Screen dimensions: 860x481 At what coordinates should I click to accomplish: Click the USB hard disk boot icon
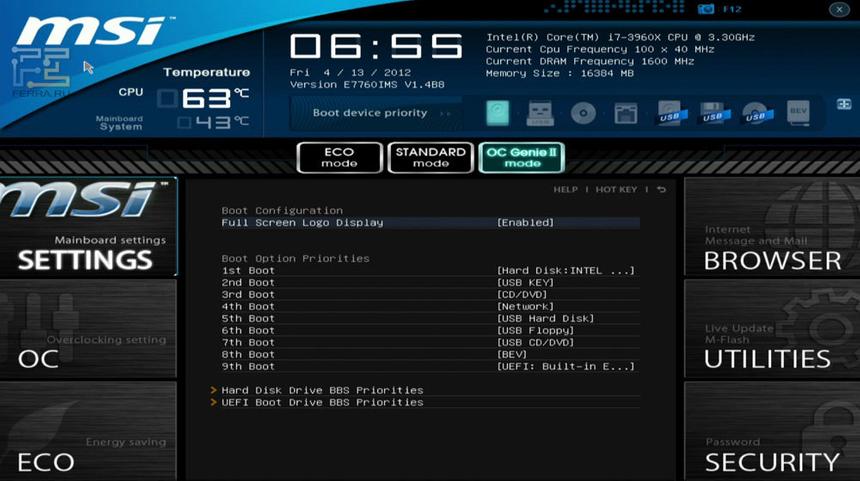670,113
